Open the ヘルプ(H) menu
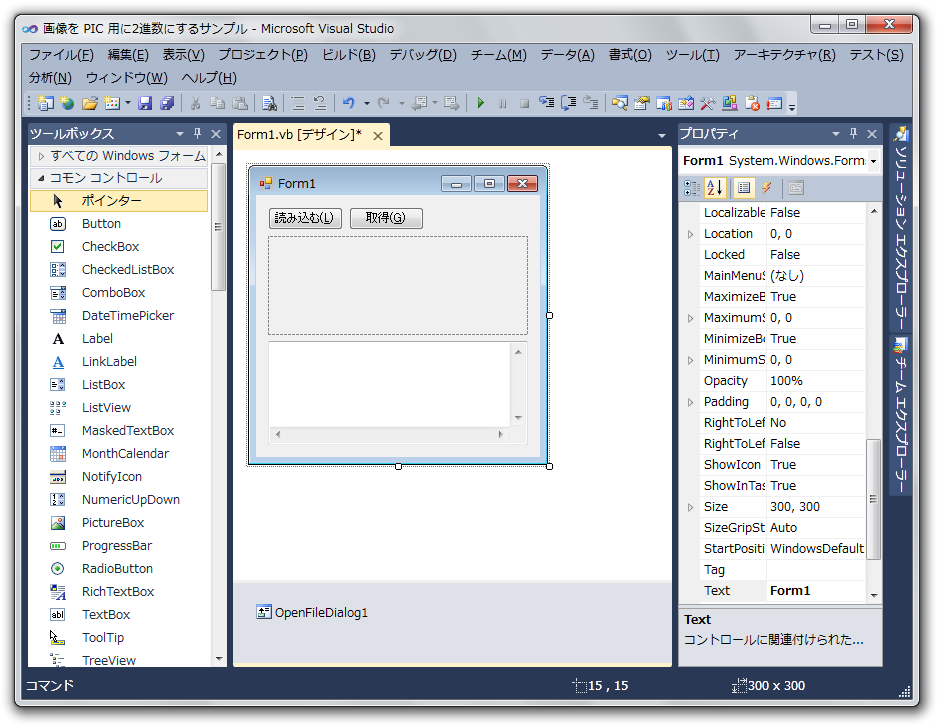Screen dimensions: 938x725 tap(209, 78)
